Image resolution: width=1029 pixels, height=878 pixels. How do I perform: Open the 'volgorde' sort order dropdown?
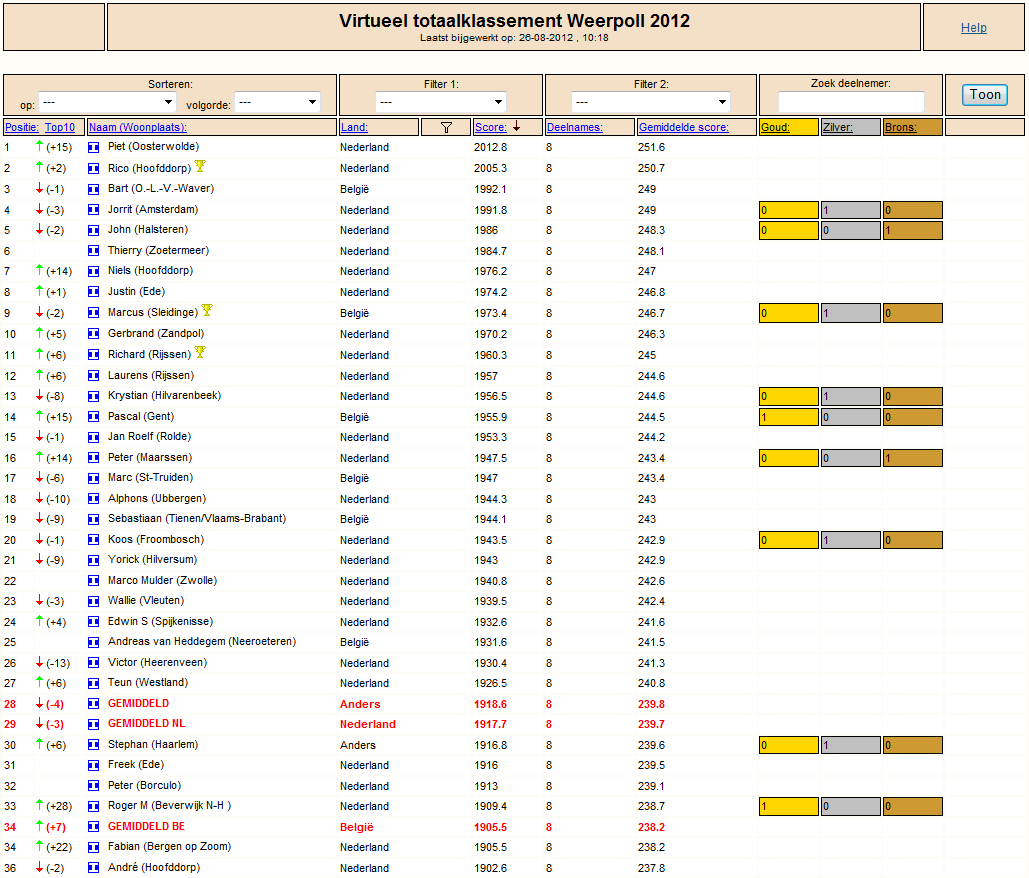[x=277, y=102]
